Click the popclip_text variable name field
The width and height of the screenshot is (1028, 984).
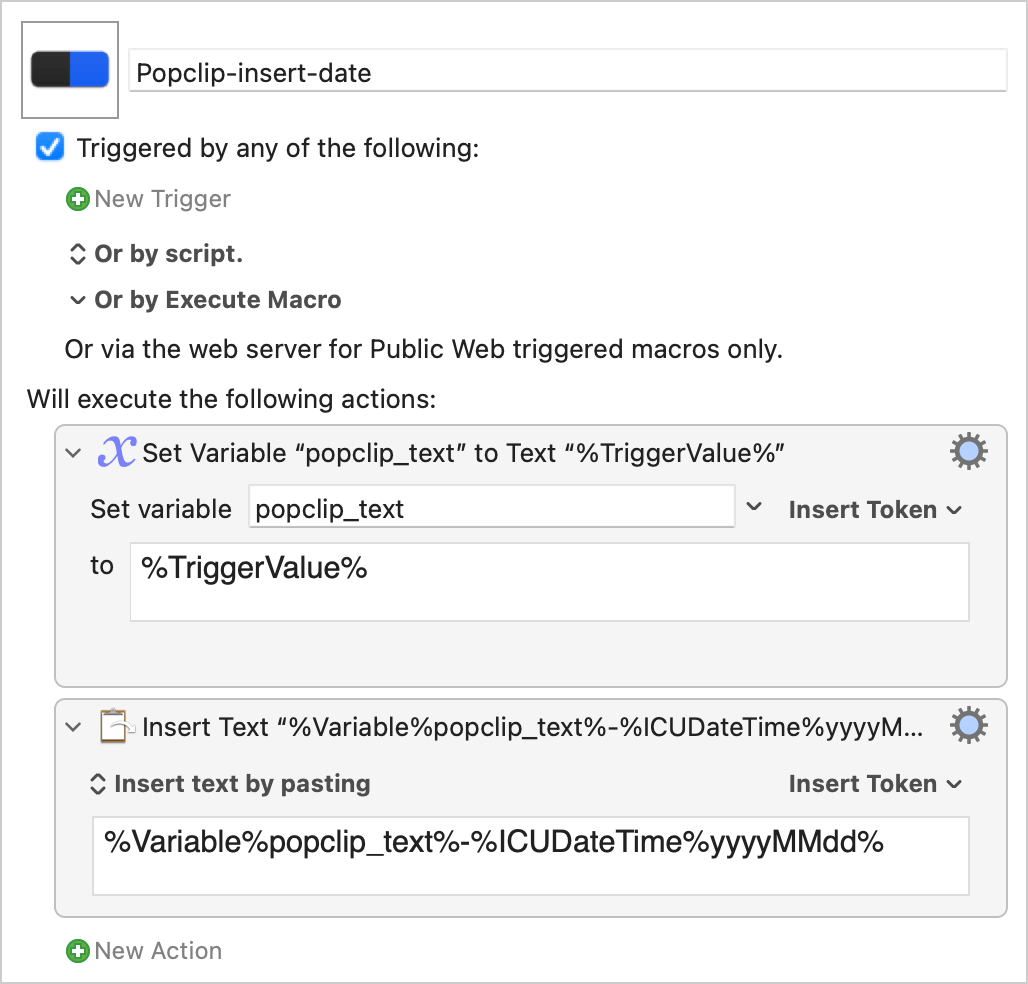492,507
